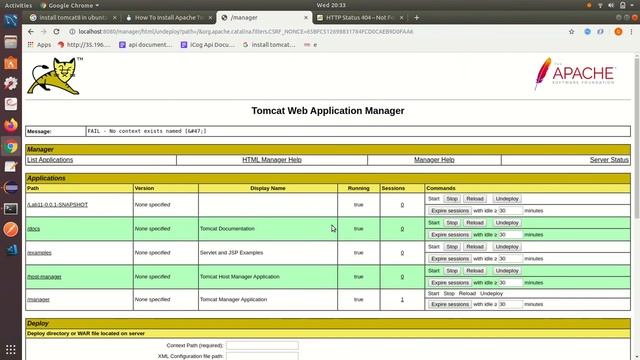Open the /manager application path link
This screenshot has width=640, height=360.
point(38,300)
